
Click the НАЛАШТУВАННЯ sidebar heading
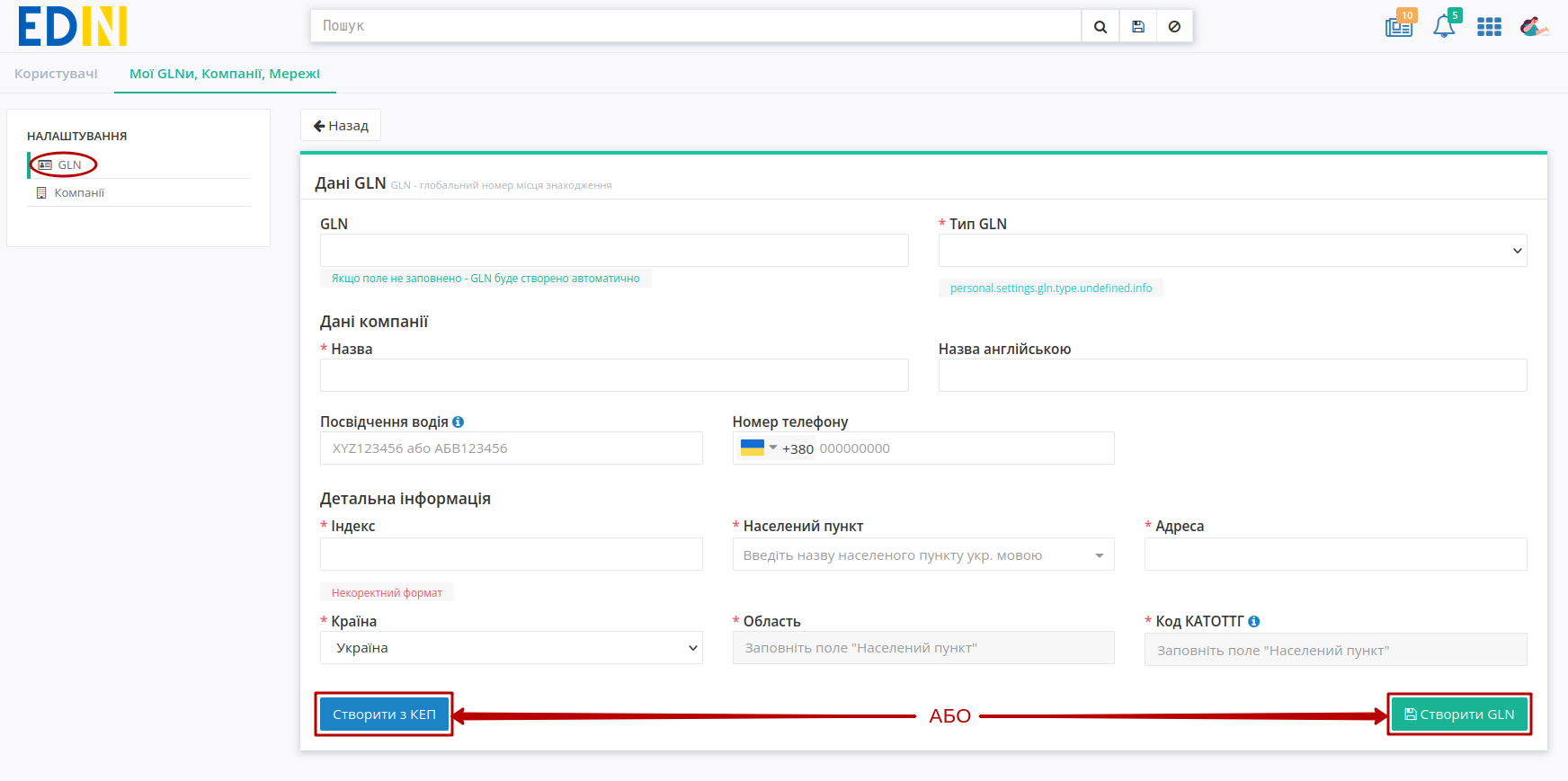pyautogui.click(x=77, y=137)
